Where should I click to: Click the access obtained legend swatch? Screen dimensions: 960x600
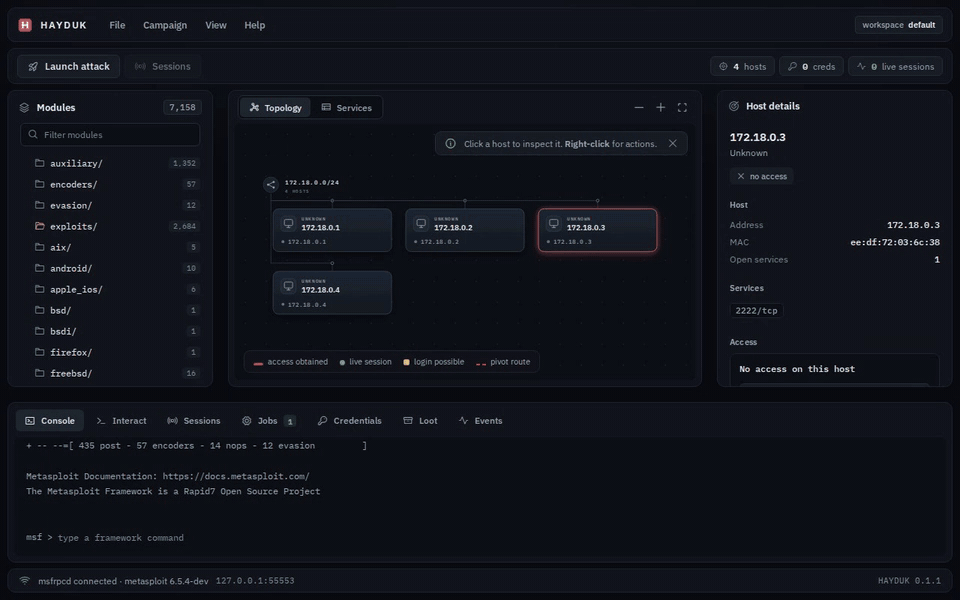(x=258, y=363)
